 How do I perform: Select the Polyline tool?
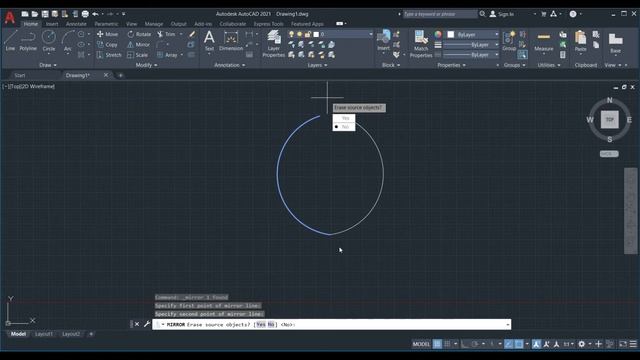pos(28,40)
